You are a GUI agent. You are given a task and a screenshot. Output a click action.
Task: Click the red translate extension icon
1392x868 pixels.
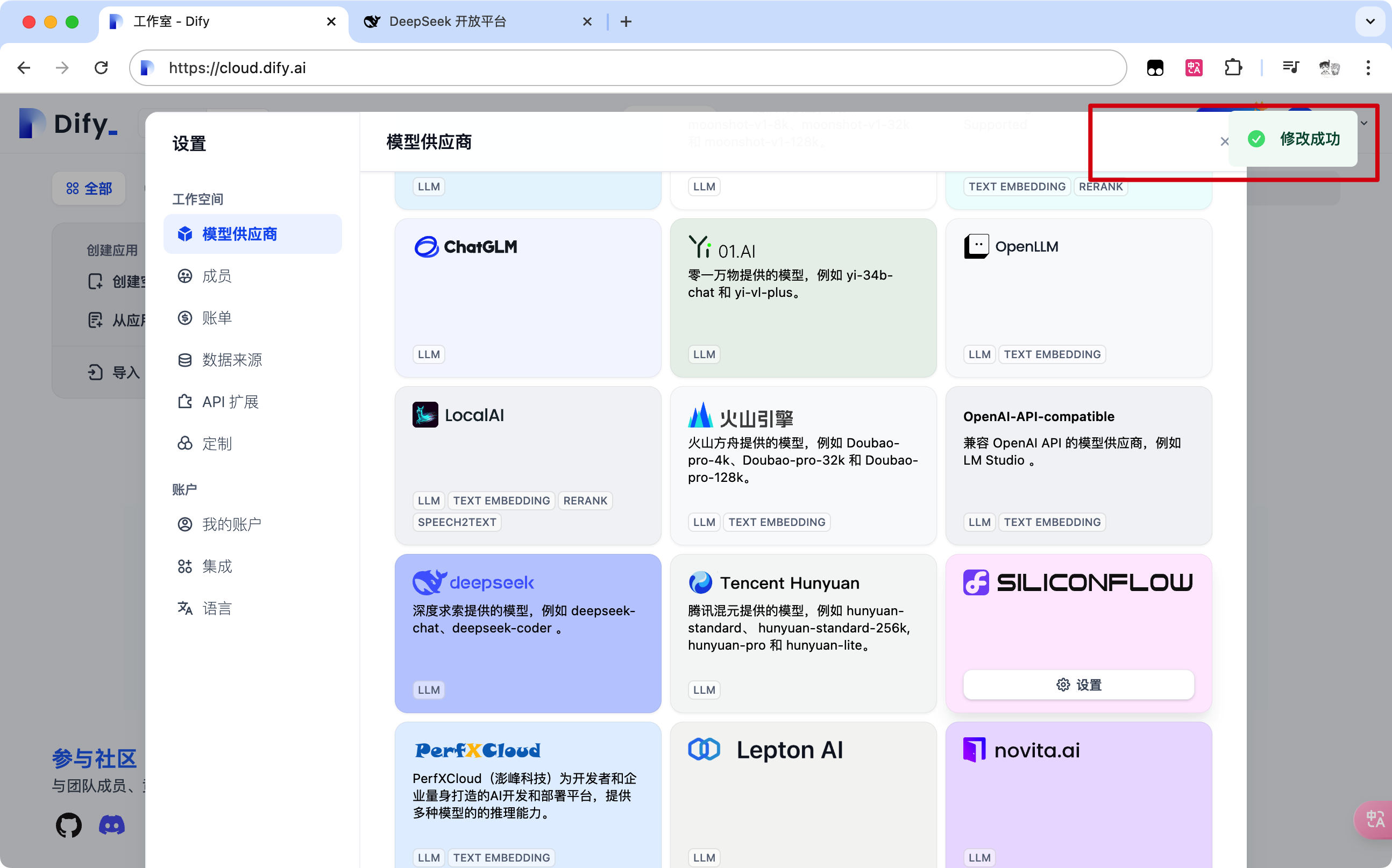tap(1194, 68)
